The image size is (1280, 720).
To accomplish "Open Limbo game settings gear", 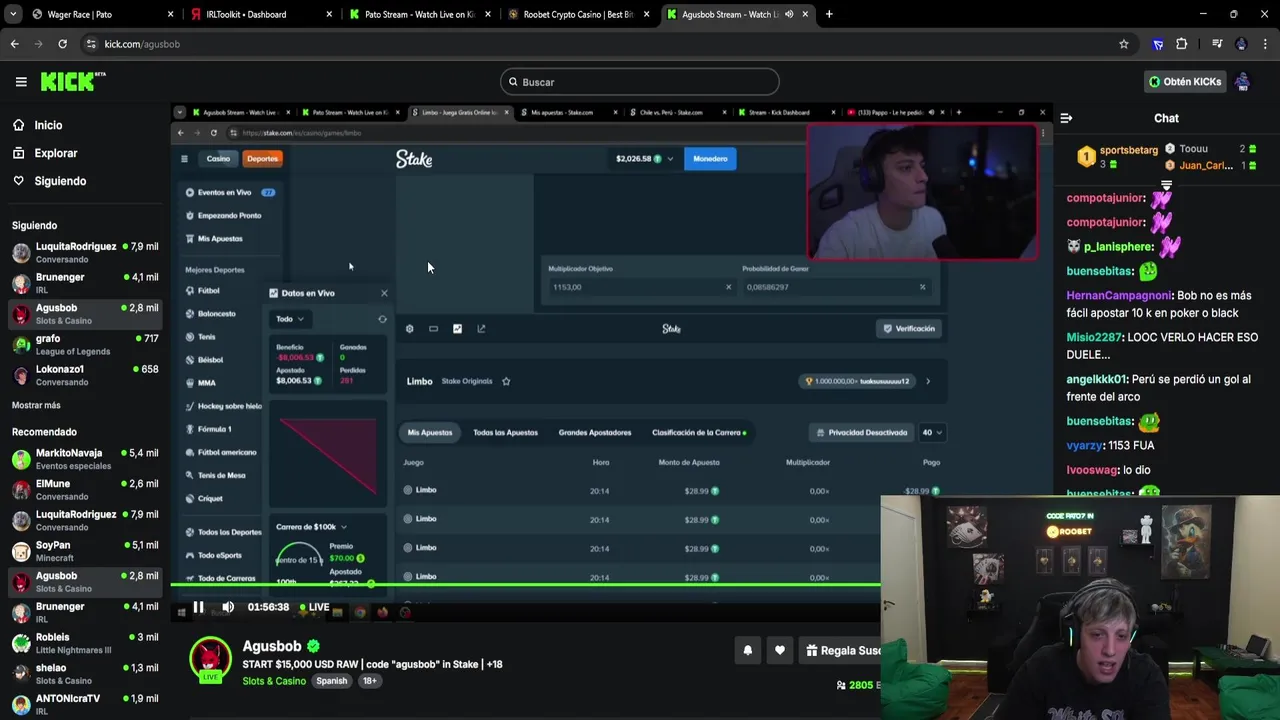I will pos(409,328).
